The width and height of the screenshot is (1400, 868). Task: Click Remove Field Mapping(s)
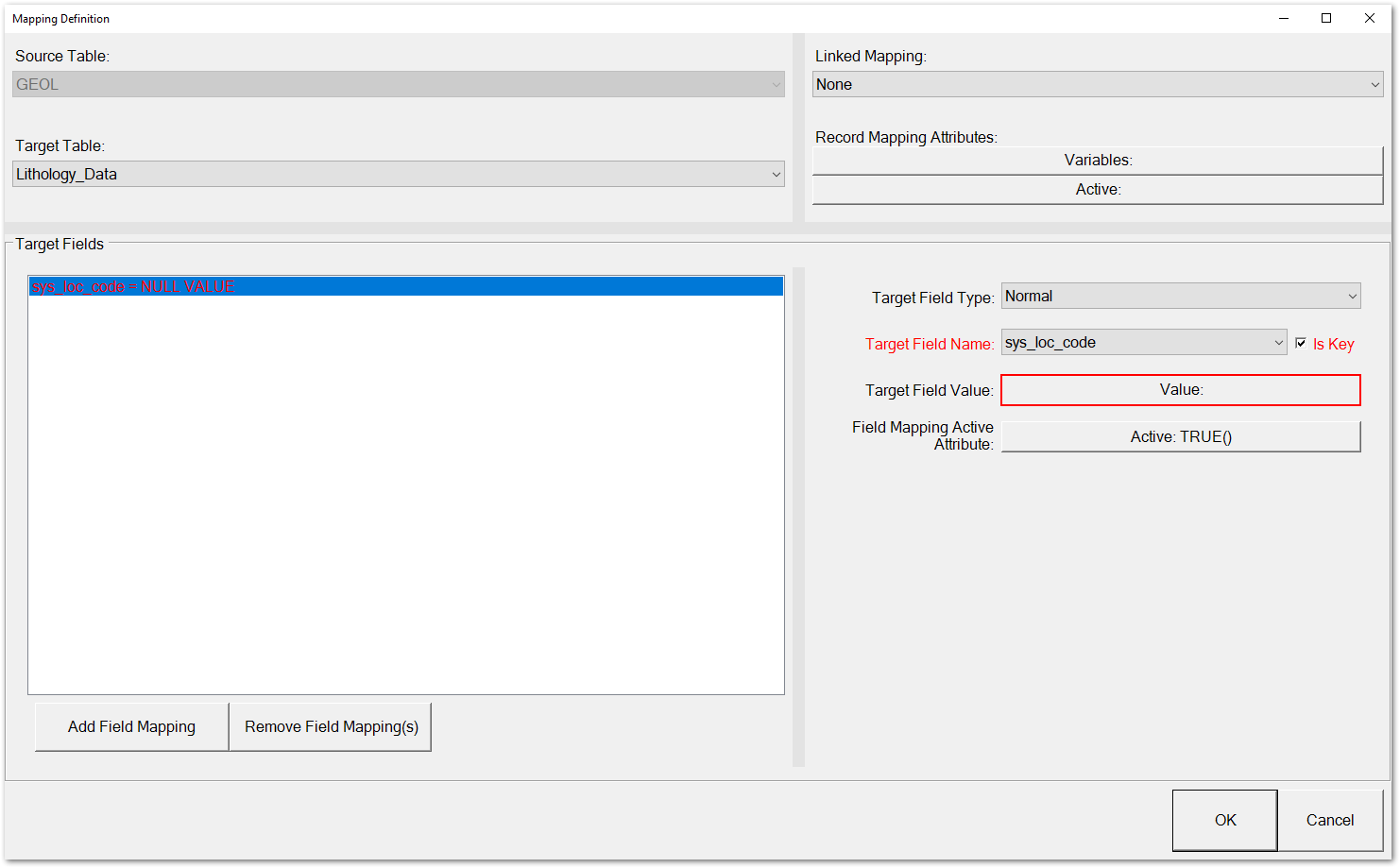pos(331,726)
